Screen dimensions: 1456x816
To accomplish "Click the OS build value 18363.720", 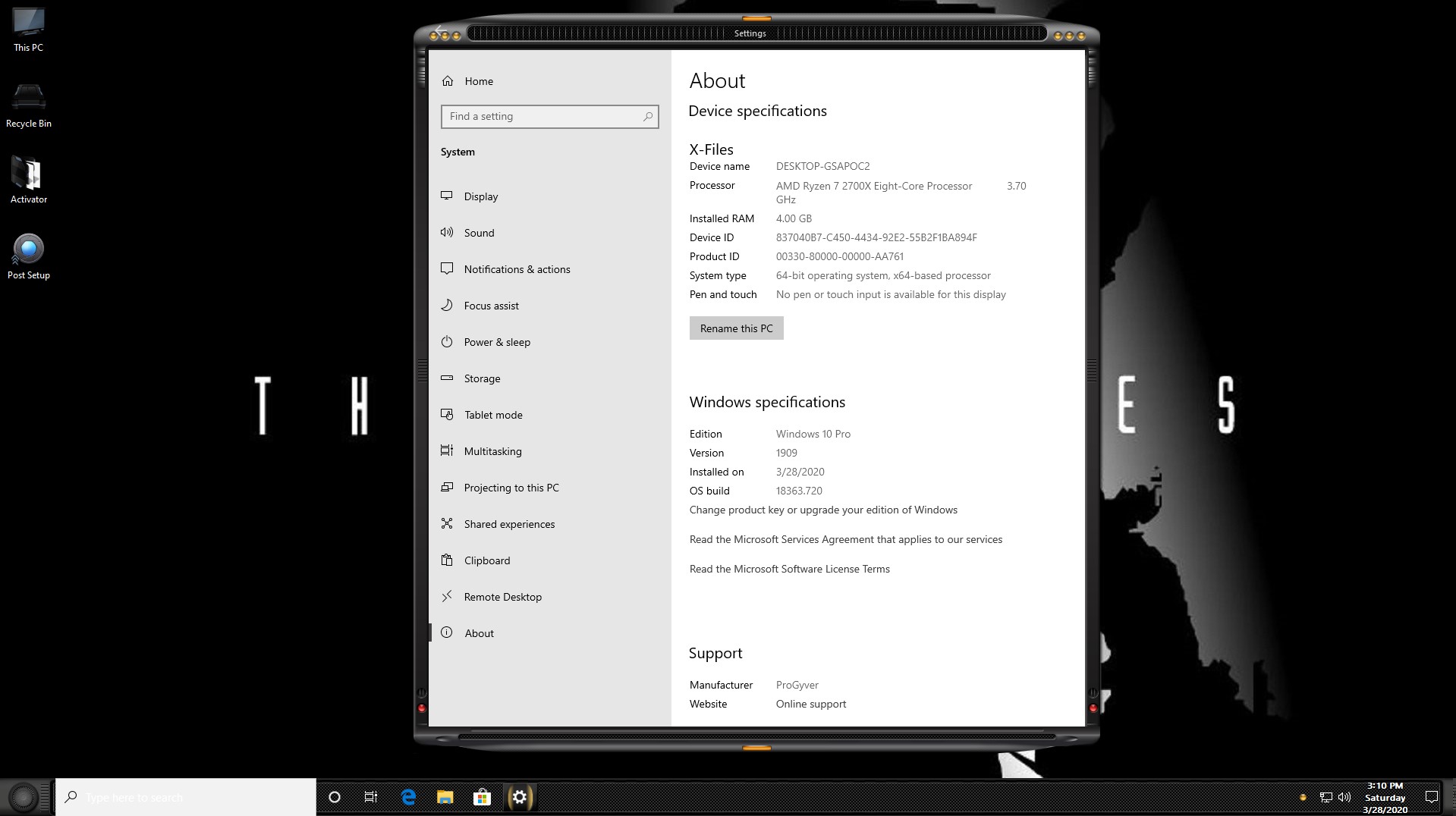I will click(799, 491).
